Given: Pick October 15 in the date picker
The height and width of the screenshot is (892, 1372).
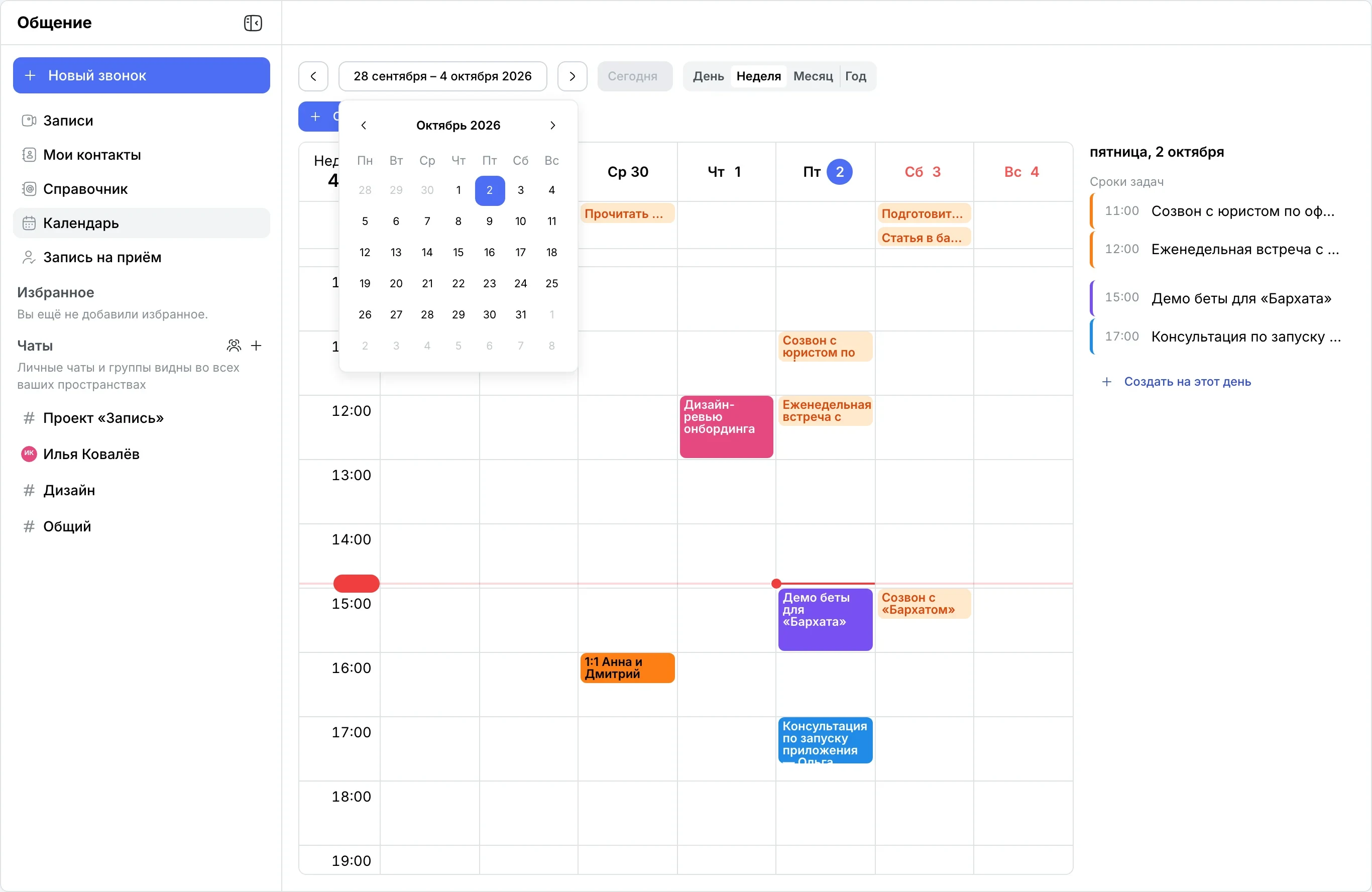Looking at the screenshot, I should pyautogui.click(x=459, y=253).
